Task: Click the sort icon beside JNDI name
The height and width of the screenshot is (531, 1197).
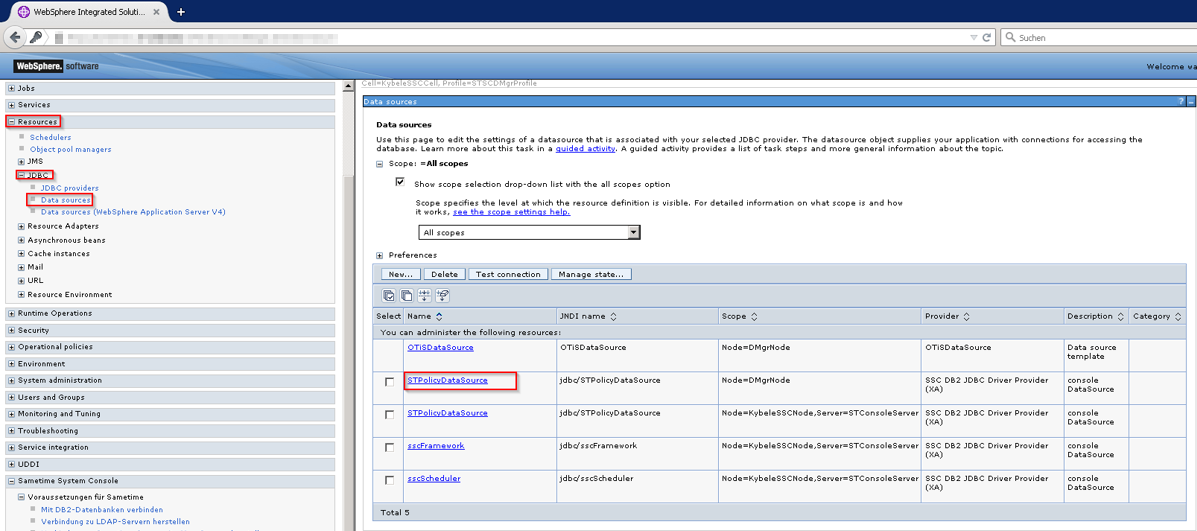Action: [x=613, y=317]
